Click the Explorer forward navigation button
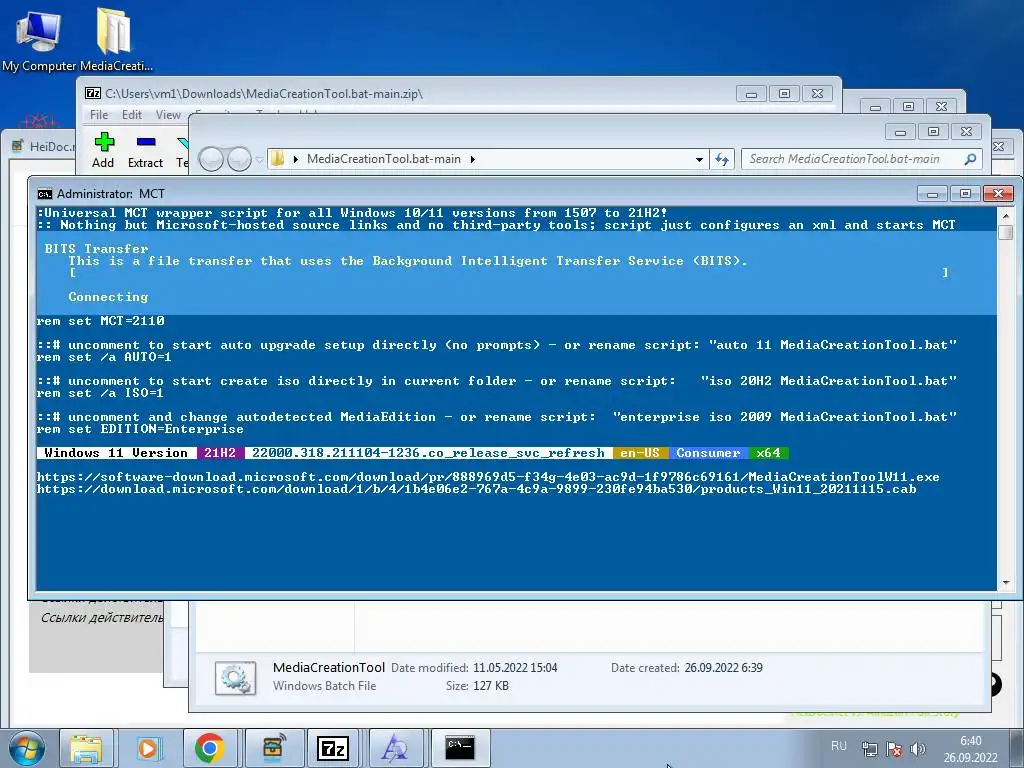This screenshot has width=1024, height=768. tap(239, 159)
